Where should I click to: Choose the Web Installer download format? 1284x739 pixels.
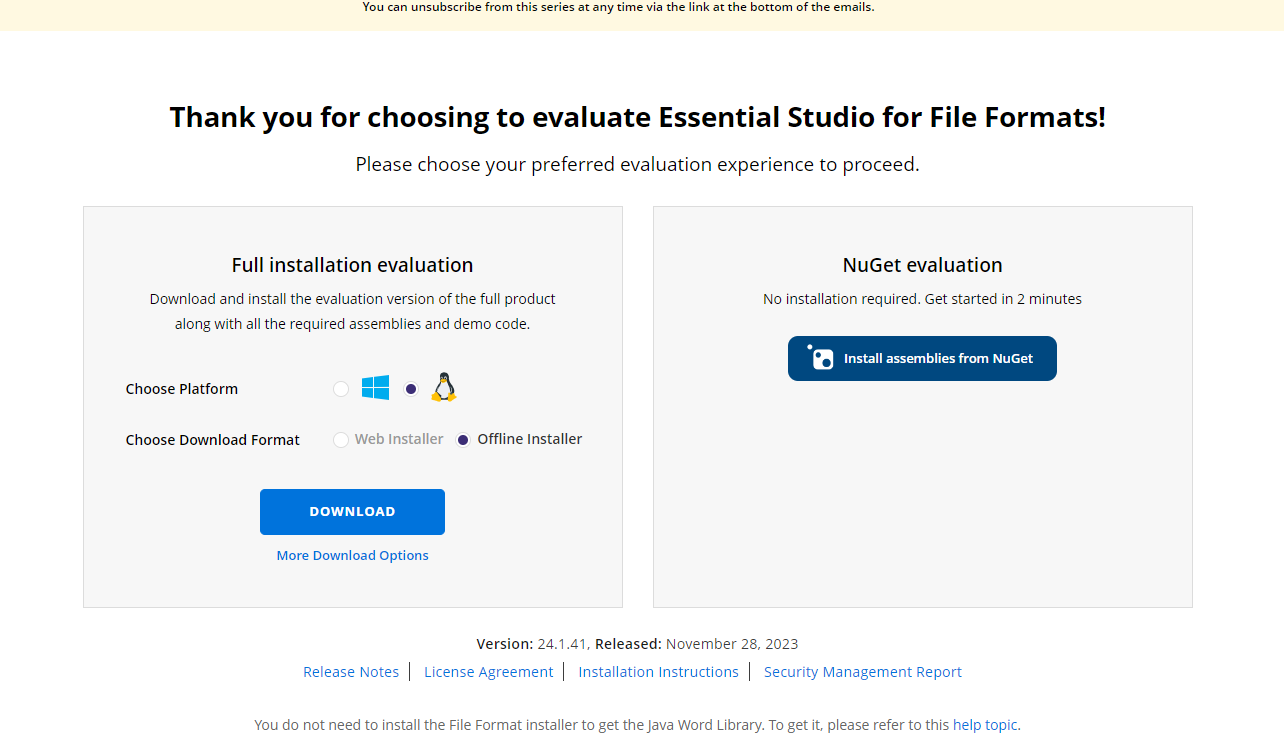click(x=341, y=439)
